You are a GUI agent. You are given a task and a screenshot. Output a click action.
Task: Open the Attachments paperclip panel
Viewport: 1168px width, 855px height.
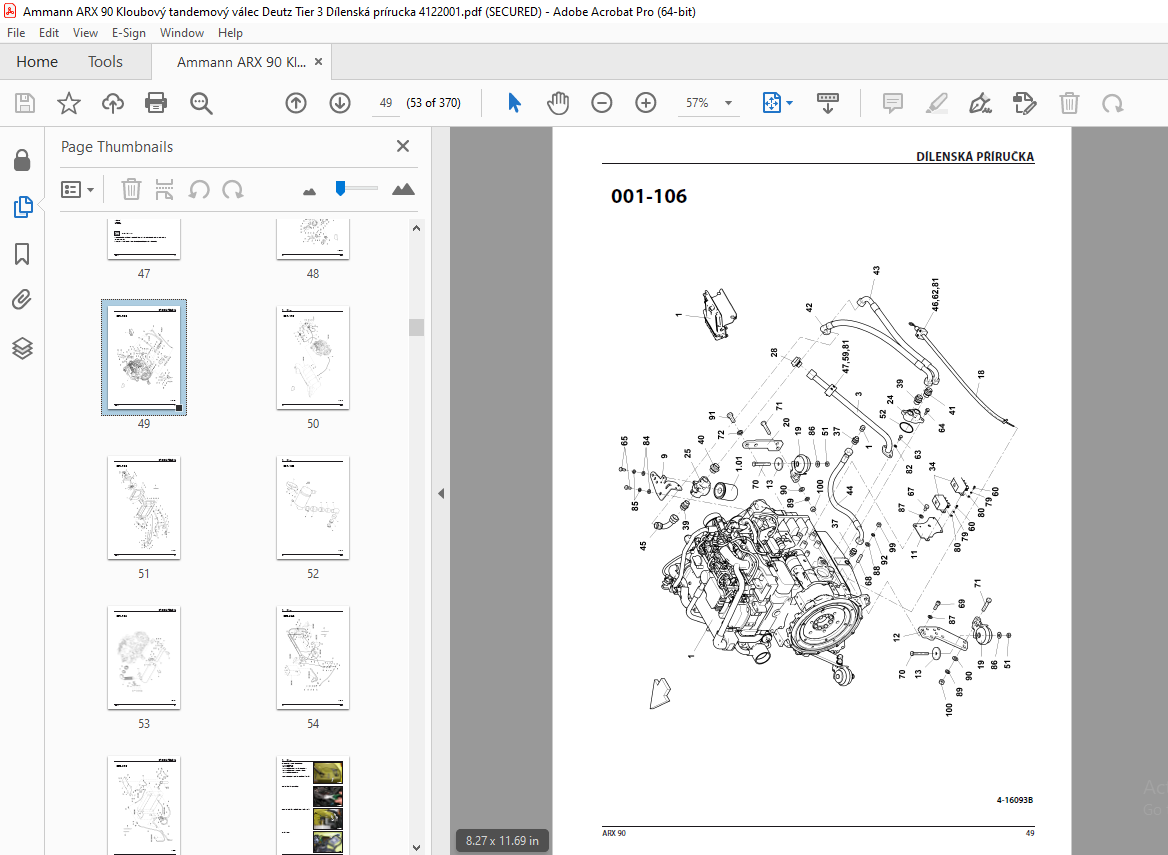[22, 300]
